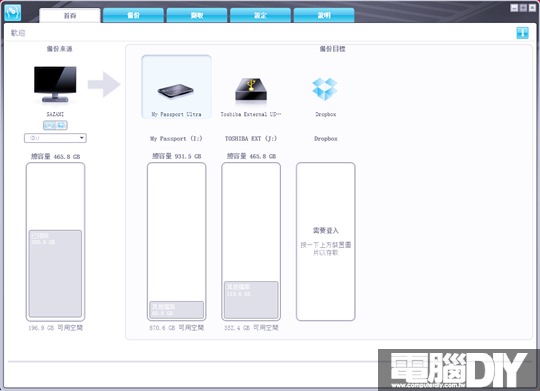This screenshot has height=391, width=540.
Task: Open the 說明 tab
Action: [324, 16]
